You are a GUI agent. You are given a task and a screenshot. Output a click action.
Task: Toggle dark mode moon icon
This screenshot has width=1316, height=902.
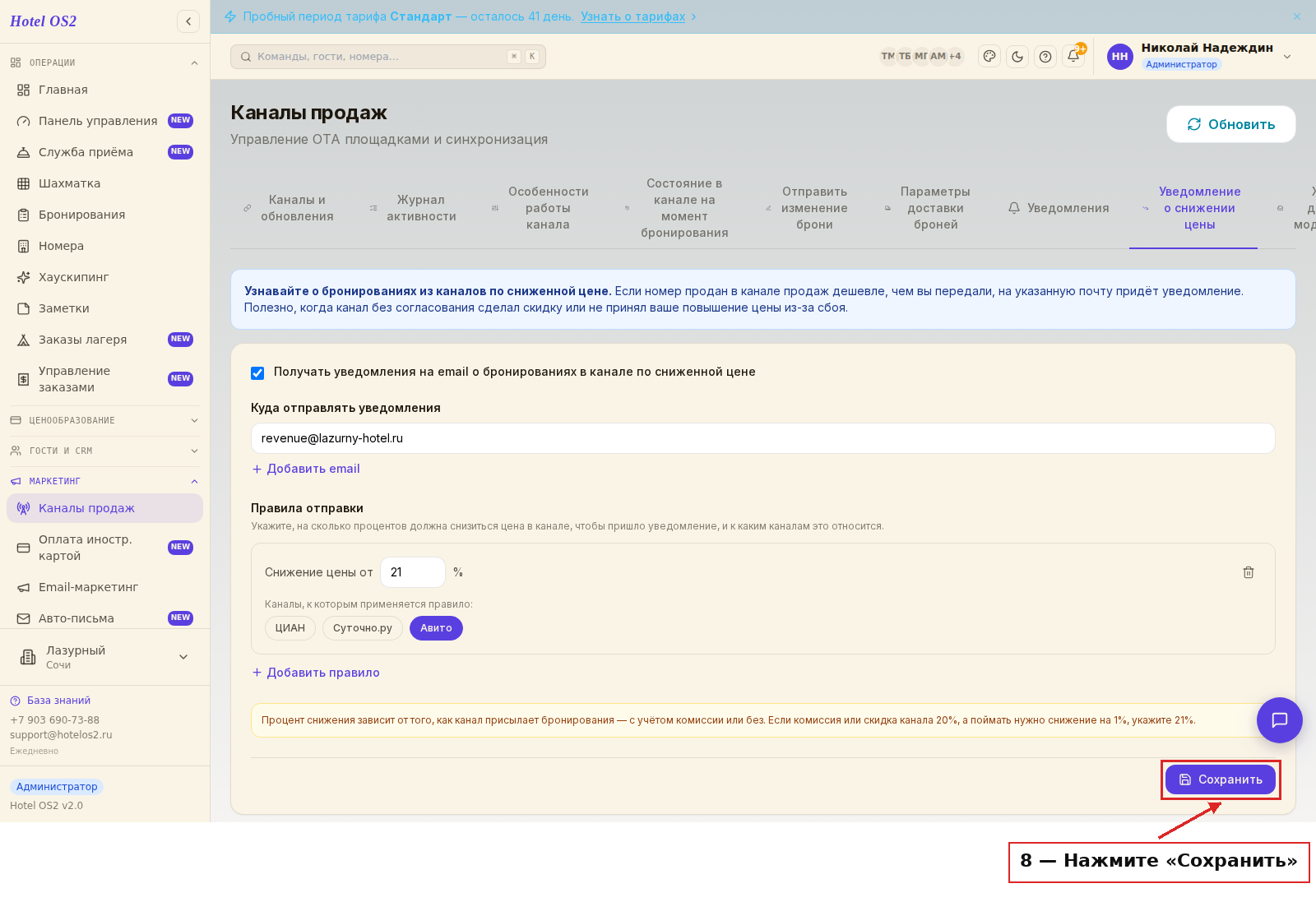tap(1017, 57)
